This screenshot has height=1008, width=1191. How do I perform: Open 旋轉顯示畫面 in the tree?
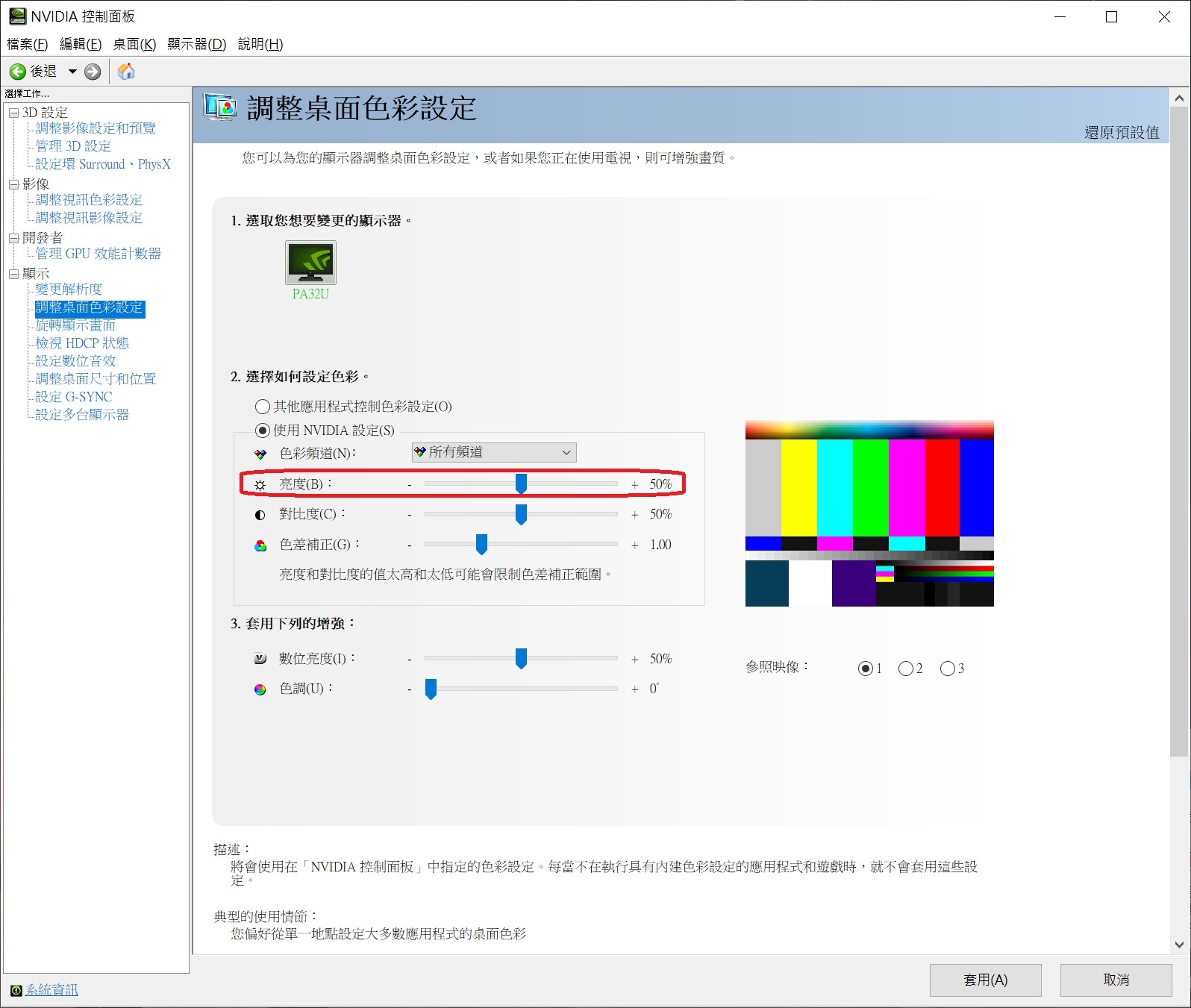point(75,325)
